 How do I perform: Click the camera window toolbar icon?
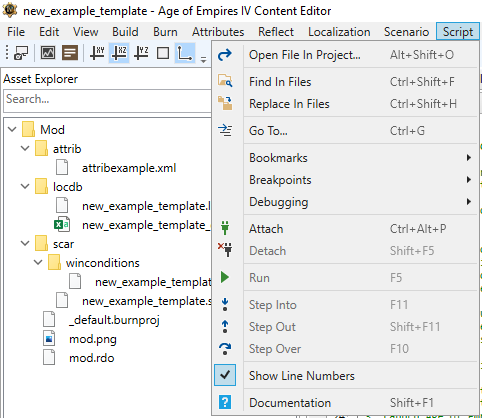pyautogui.click(x=21, y=53)
